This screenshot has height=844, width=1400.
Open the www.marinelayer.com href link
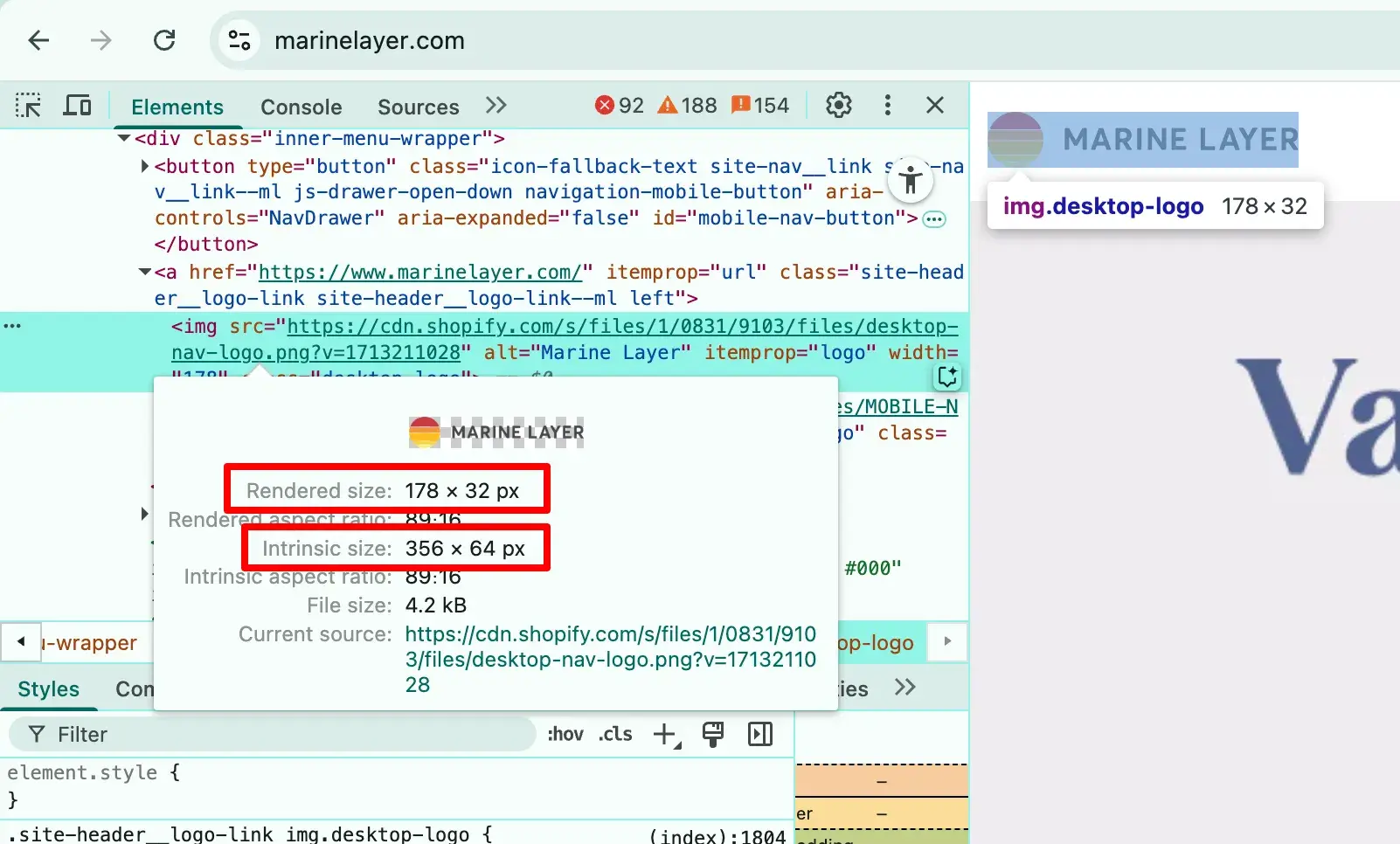[419, 272]
